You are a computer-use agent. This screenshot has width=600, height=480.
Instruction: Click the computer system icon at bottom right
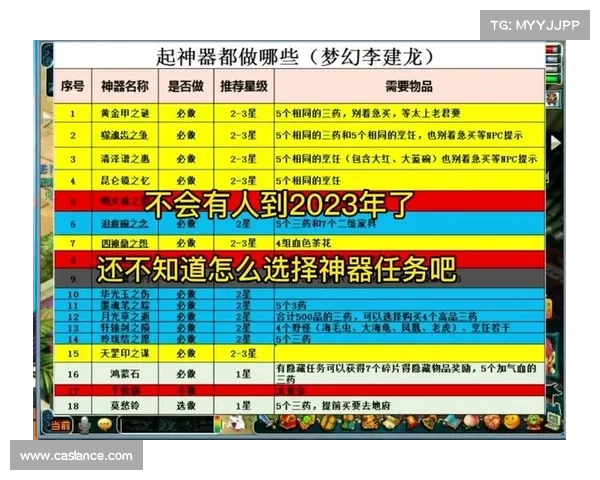(x=554, y=421)
